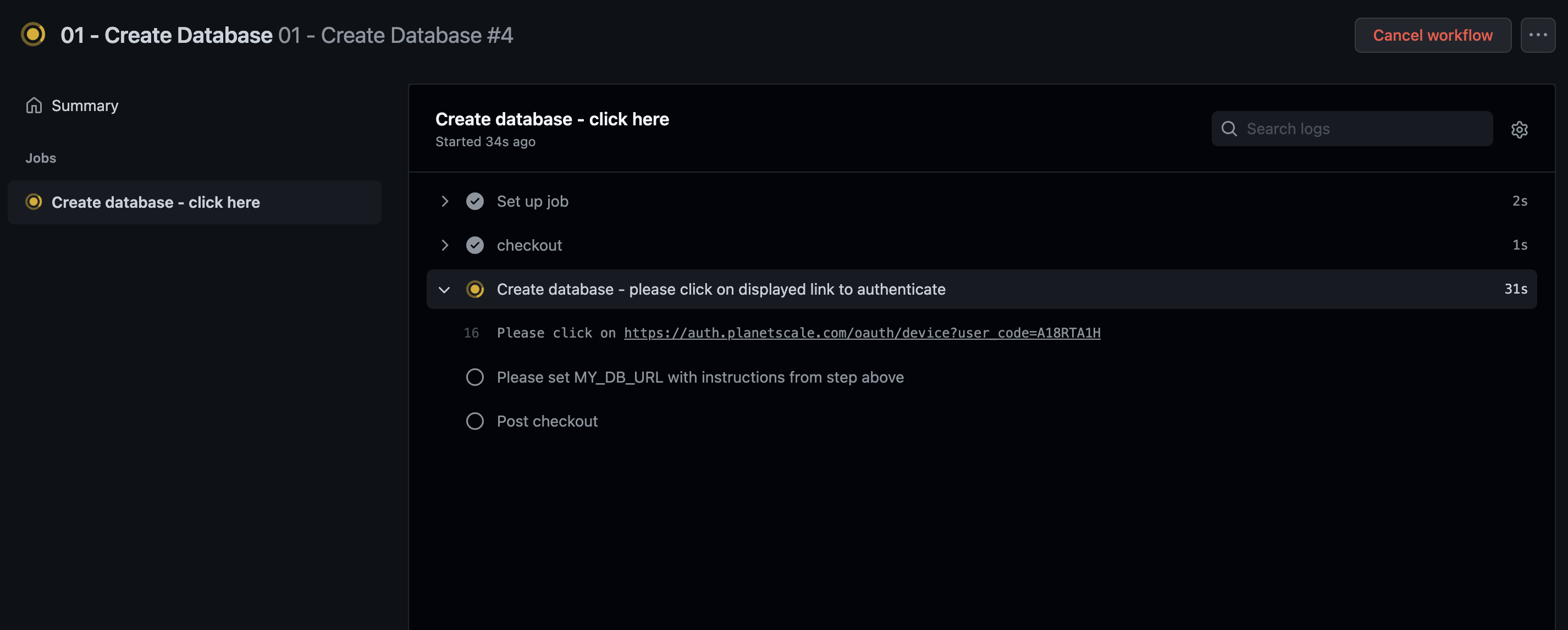
Task: Open the Summary page
Action: [85, 104]
